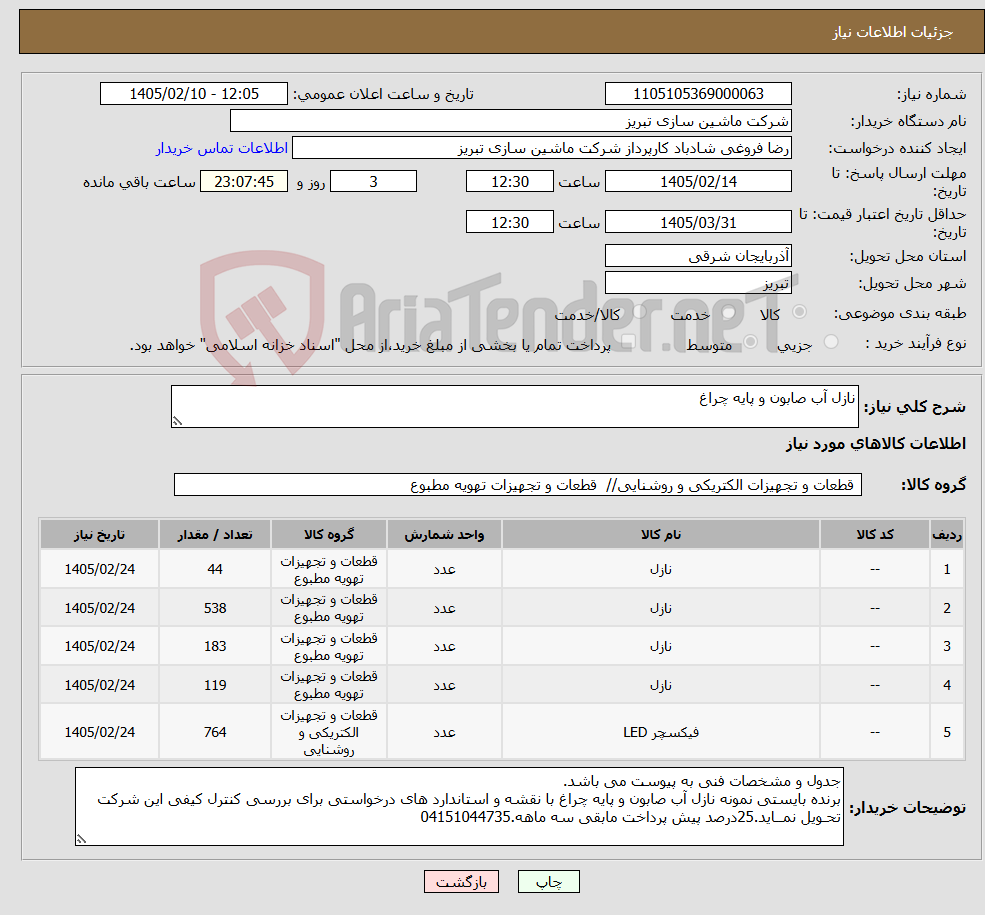Viewport: 985px width, 915px height.
Task: Click item name نازل in row 1
Action: 661,570
